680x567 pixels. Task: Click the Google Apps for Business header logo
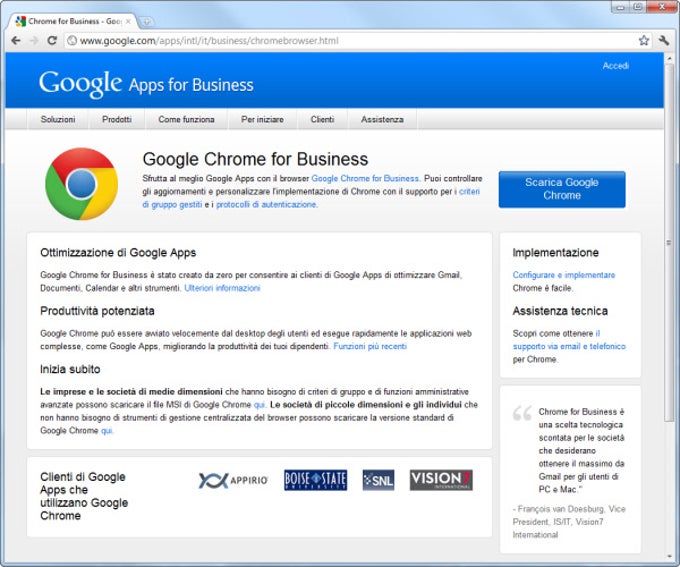tap(146, 83)
